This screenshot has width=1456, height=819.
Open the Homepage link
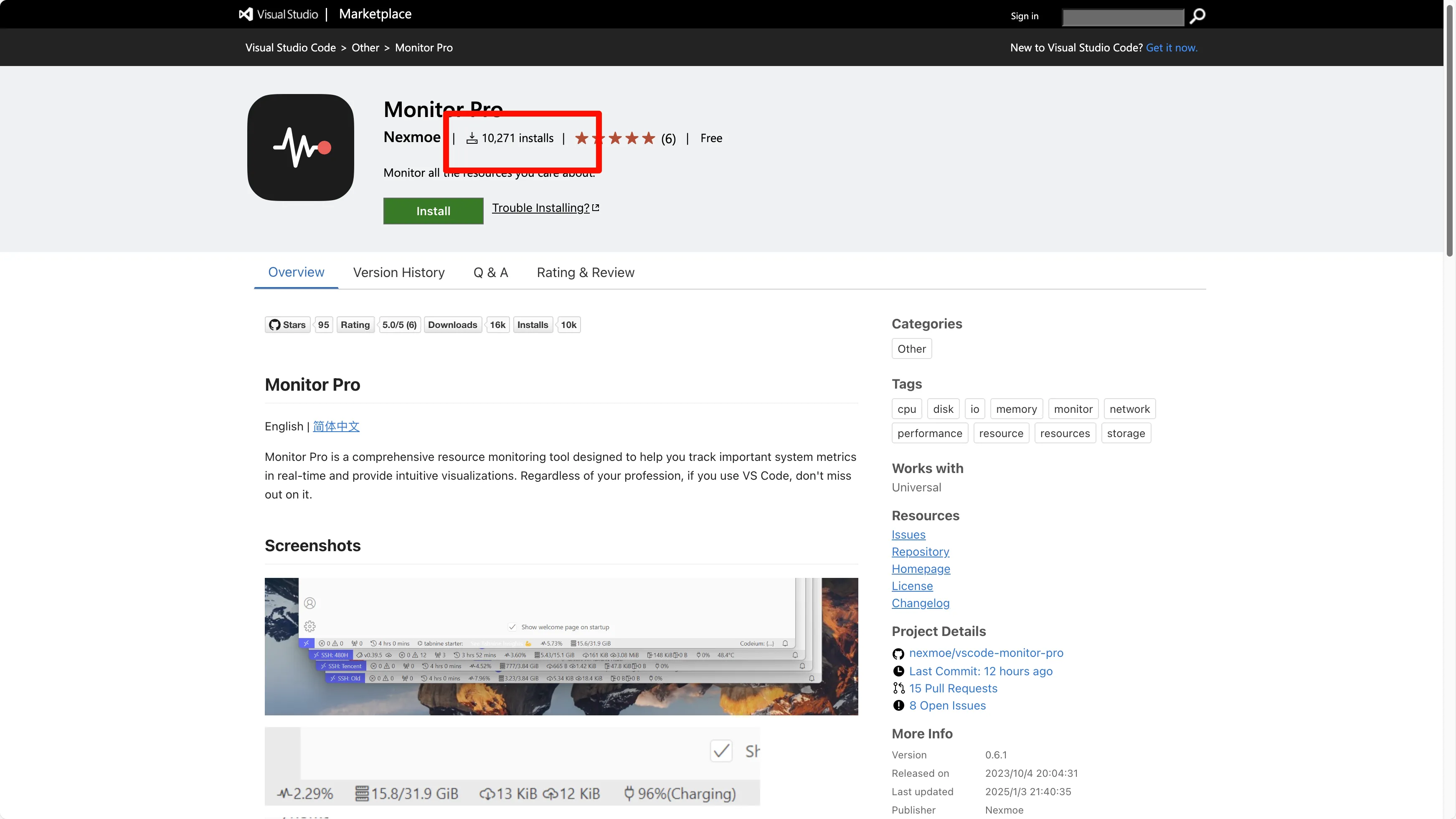pos(921,569)
